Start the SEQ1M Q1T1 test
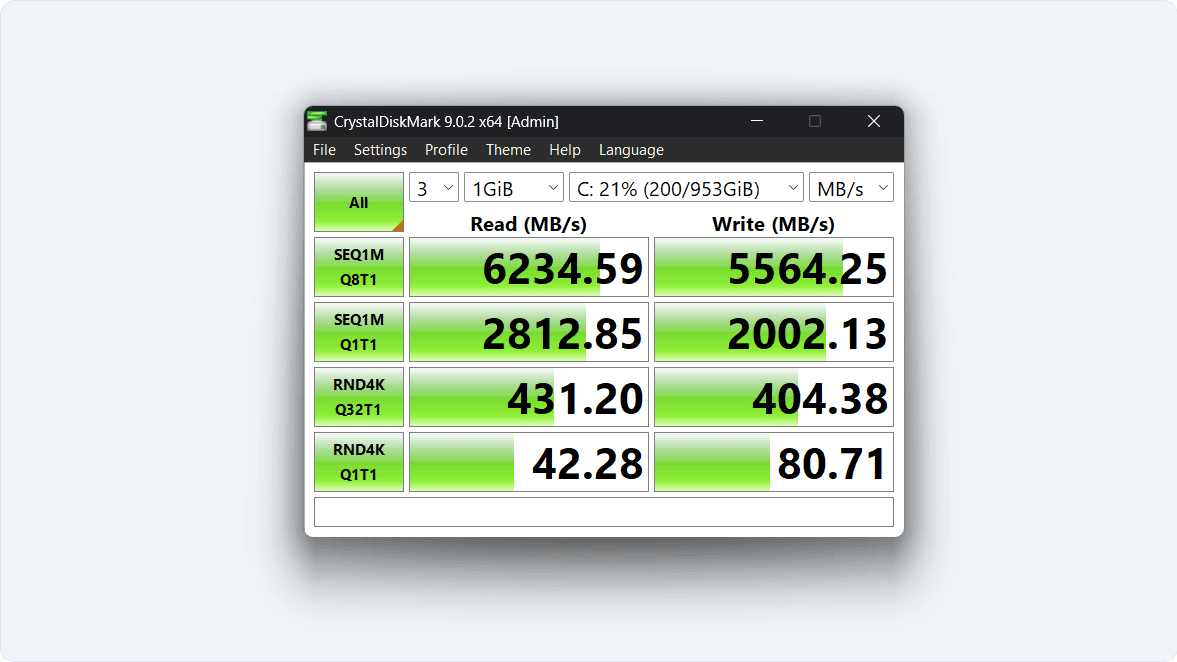The image size is (1177, 662). click(359, 332)
